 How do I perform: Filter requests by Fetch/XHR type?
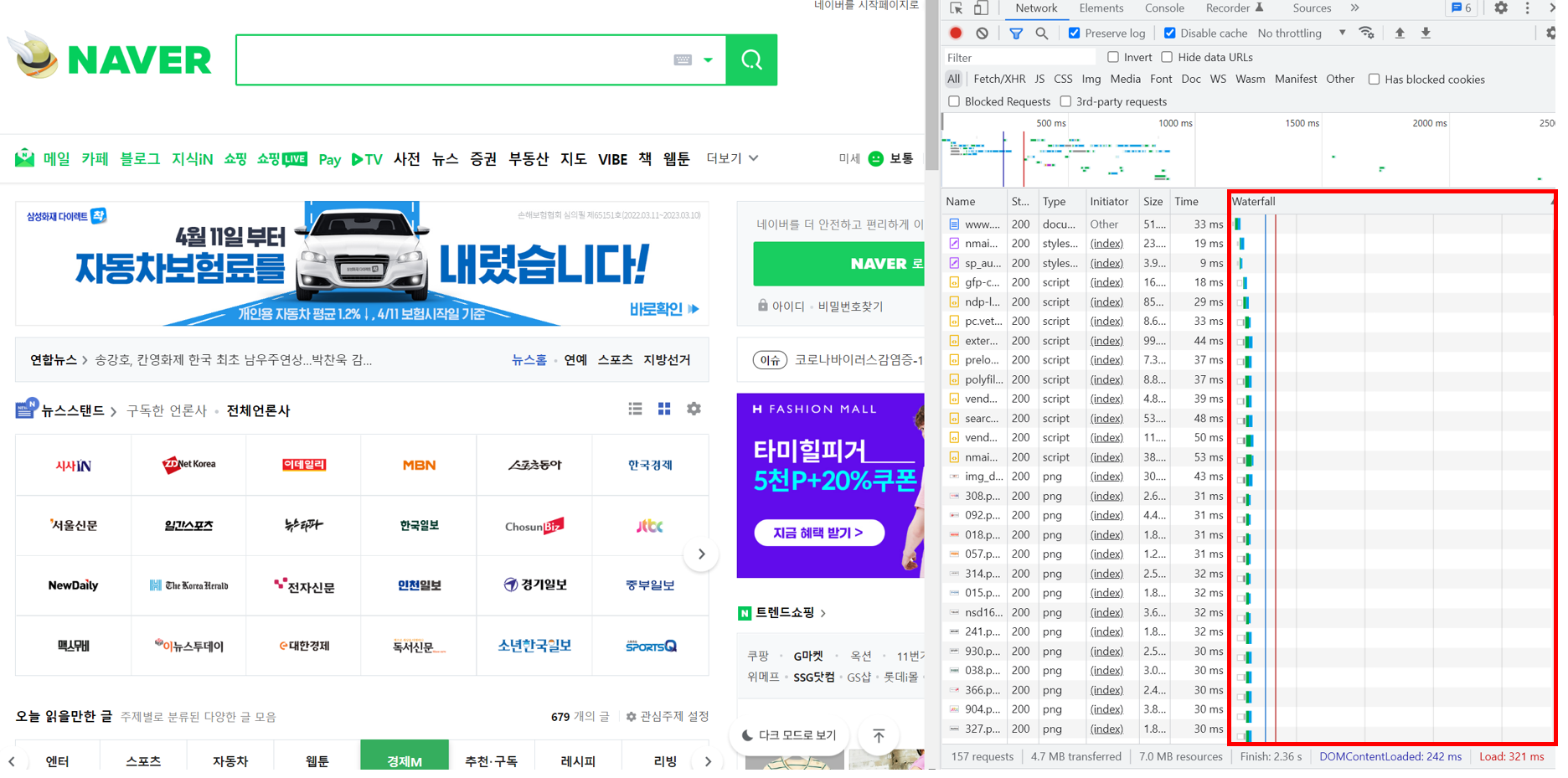[x=999, y=80]
